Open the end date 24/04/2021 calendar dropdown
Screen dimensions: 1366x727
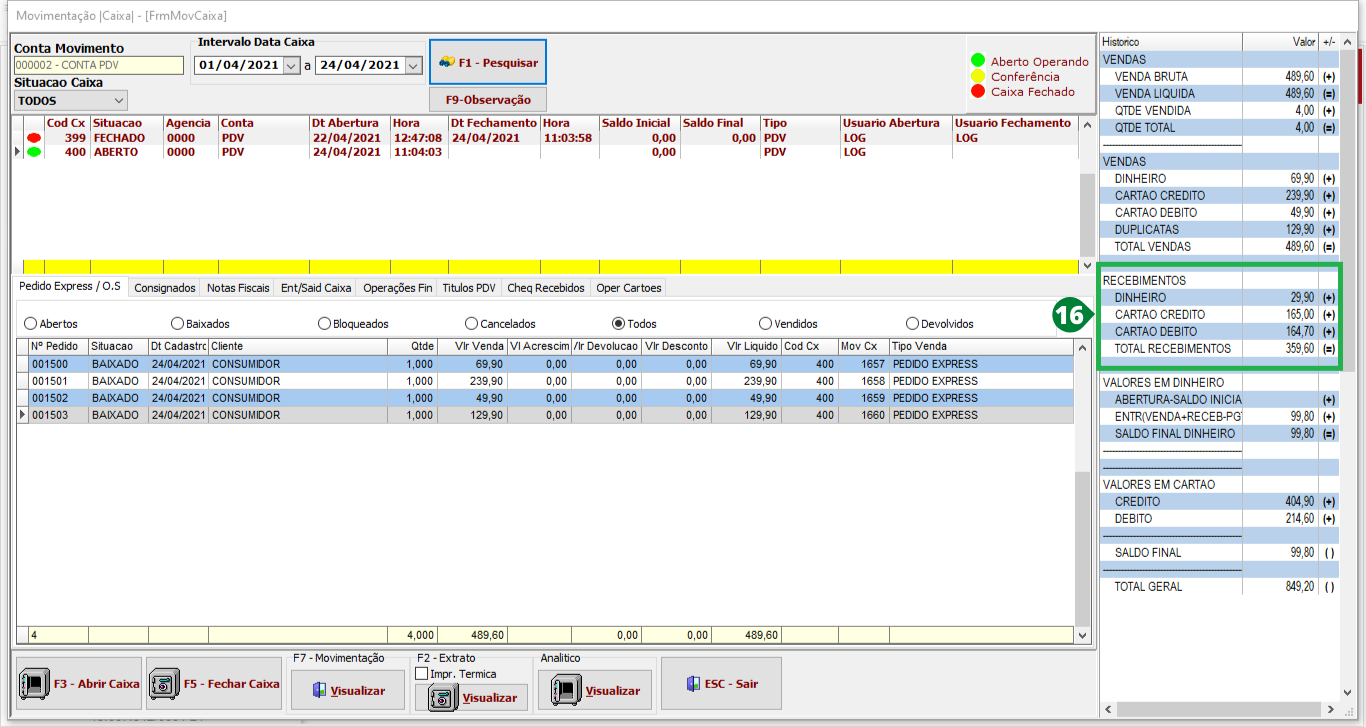(x=413, y=65)
